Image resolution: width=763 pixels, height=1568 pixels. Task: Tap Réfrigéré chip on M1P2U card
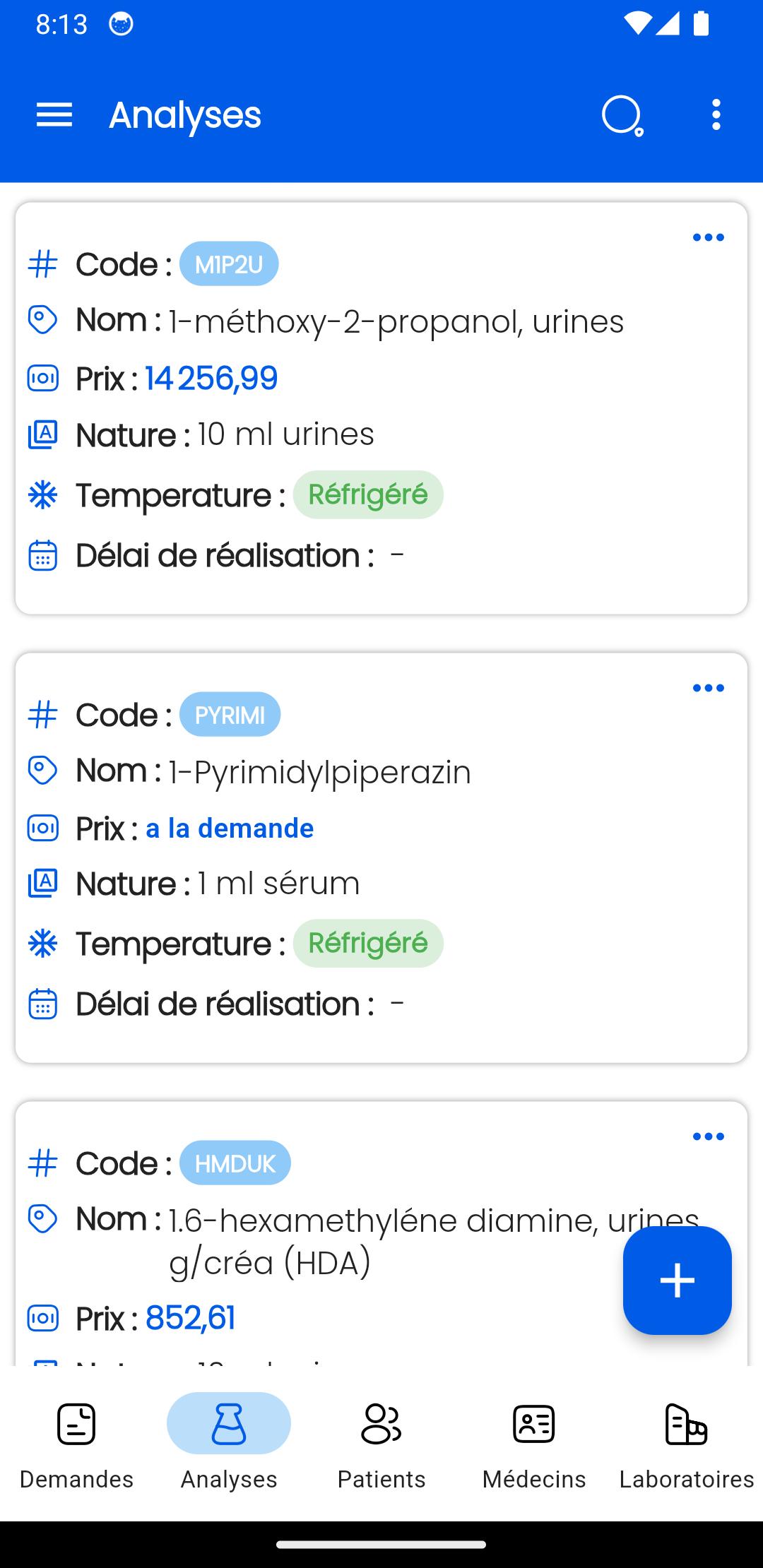coord(368,494)
